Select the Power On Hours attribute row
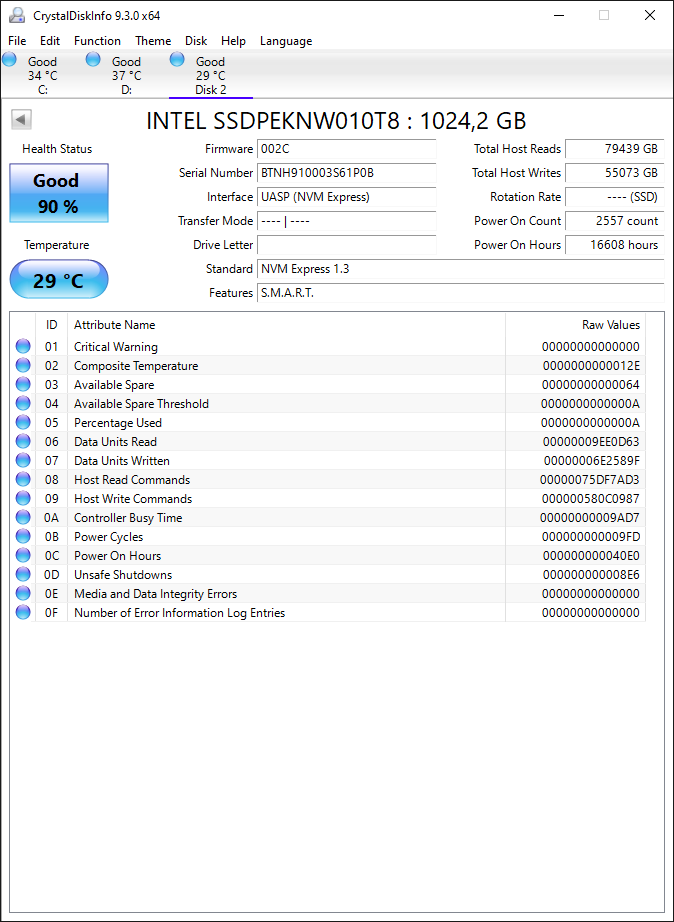Viewport: 674px width, 922px height. [x=328, y=555]
